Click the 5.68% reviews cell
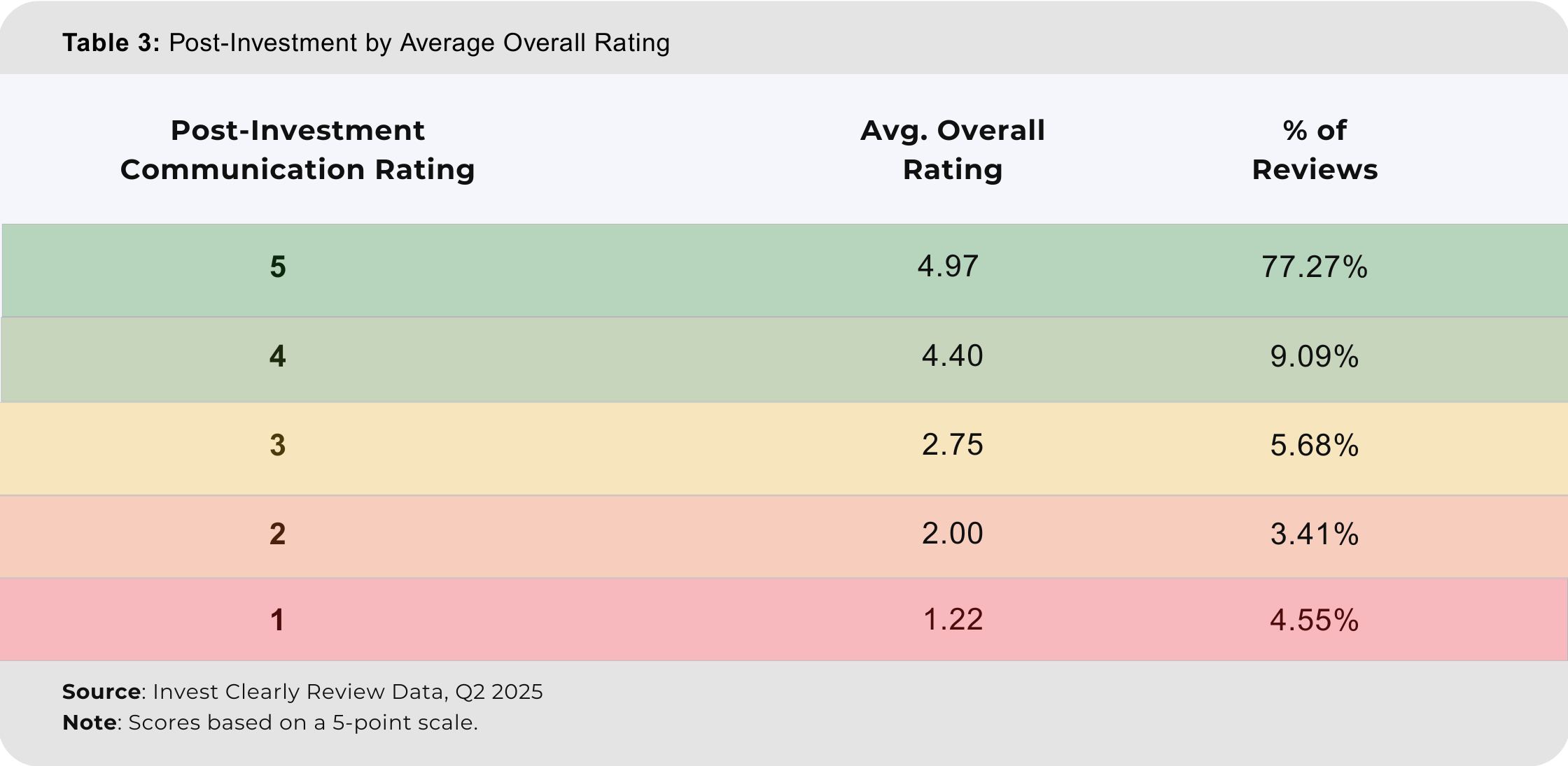Viewport: 1568px width, 766px height. tap(1314, 446)
